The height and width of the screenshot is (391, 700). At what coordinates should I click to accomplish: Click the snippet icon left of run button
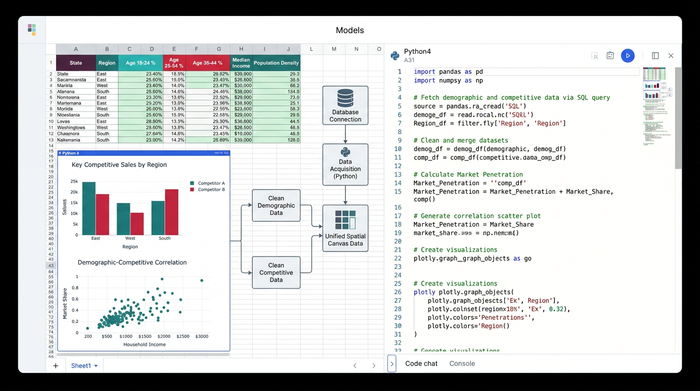coord(610,56)
